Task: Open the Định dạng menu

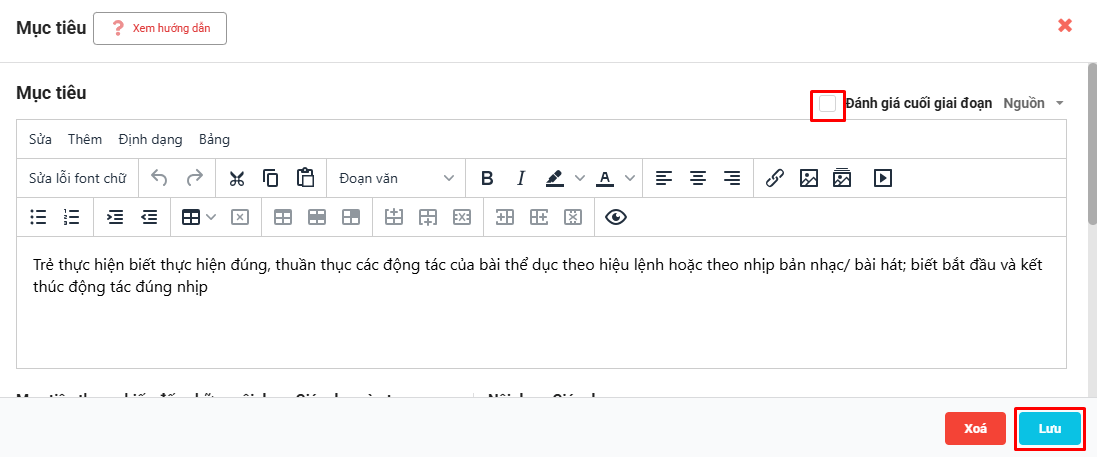Action: [x=149, y=139]
